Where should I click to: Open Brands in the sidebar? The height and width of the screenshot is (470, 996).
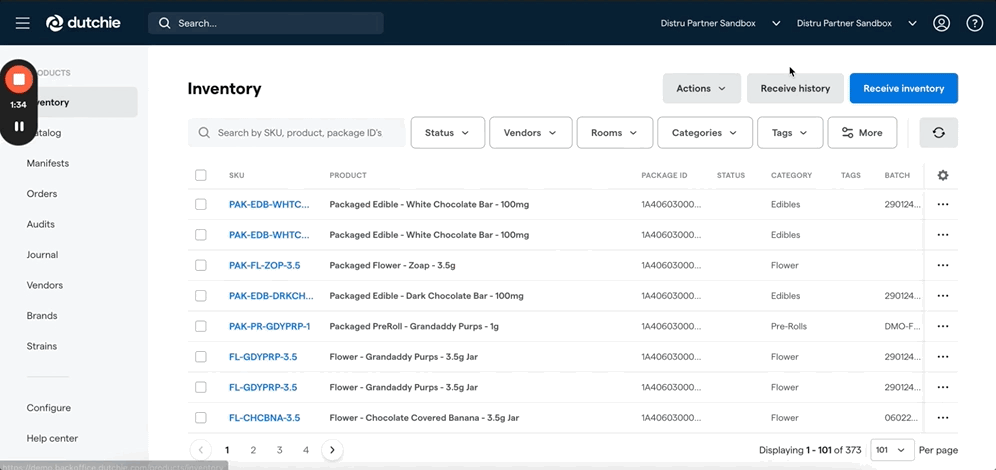coord(42,316)
